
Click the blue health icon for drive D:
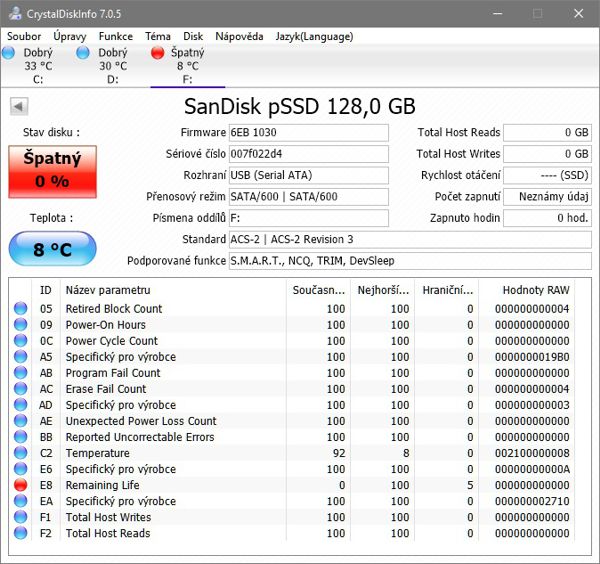pos(83,52)
